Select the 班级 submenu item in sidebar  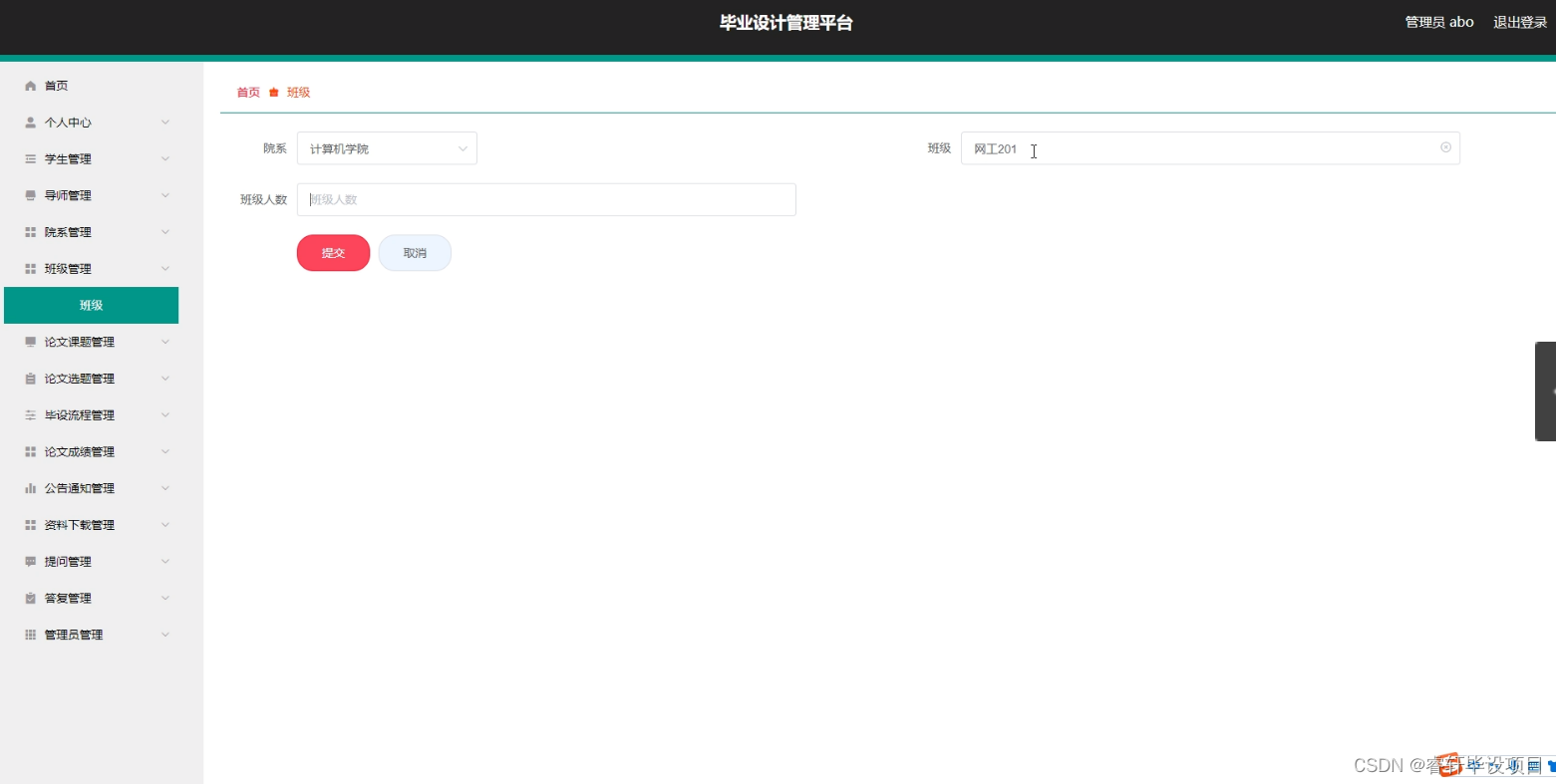point(91,305)
